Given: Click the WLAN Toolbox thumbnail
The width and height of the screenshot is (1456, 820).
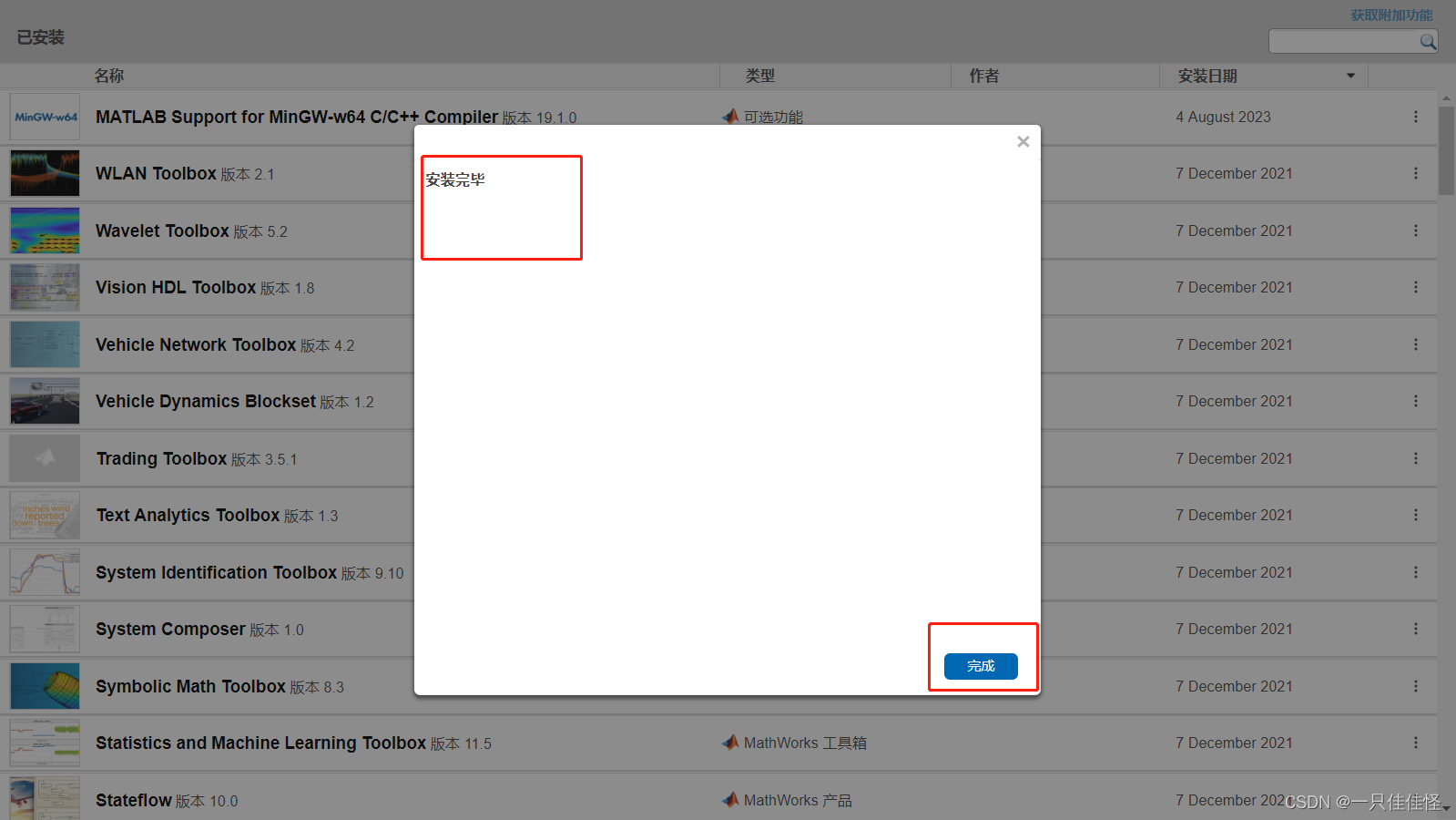Looking at the screenshot, I should point(45,173).
